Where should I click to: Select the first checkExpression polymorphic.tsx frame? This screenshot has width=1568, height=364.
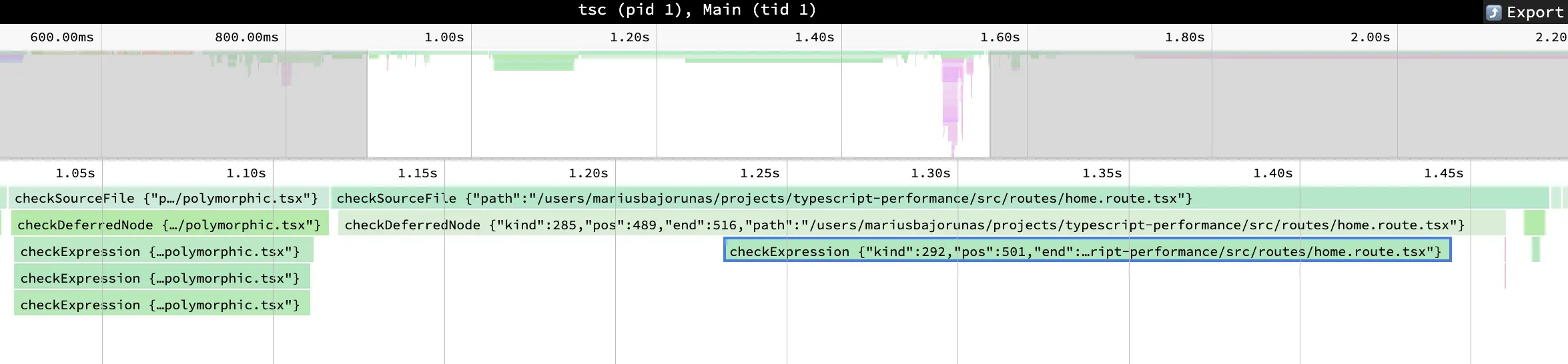(x=163, y=251)
